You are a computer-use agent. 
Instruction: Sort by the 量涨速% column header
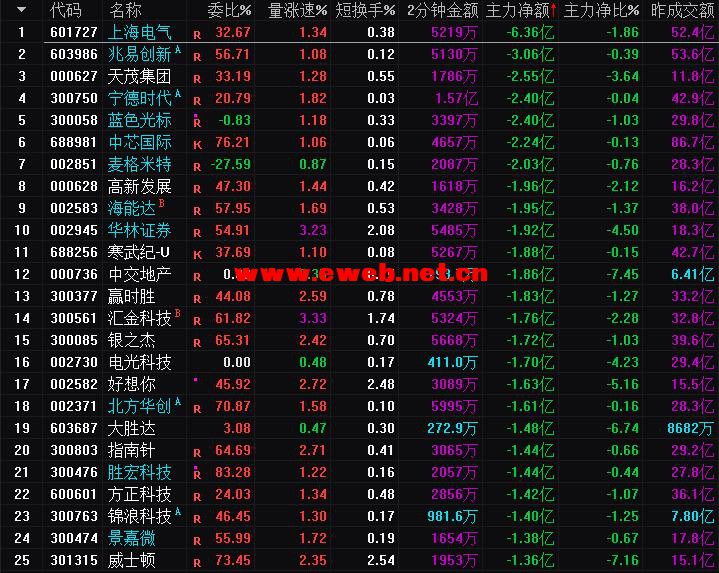[x=297, y=10]
